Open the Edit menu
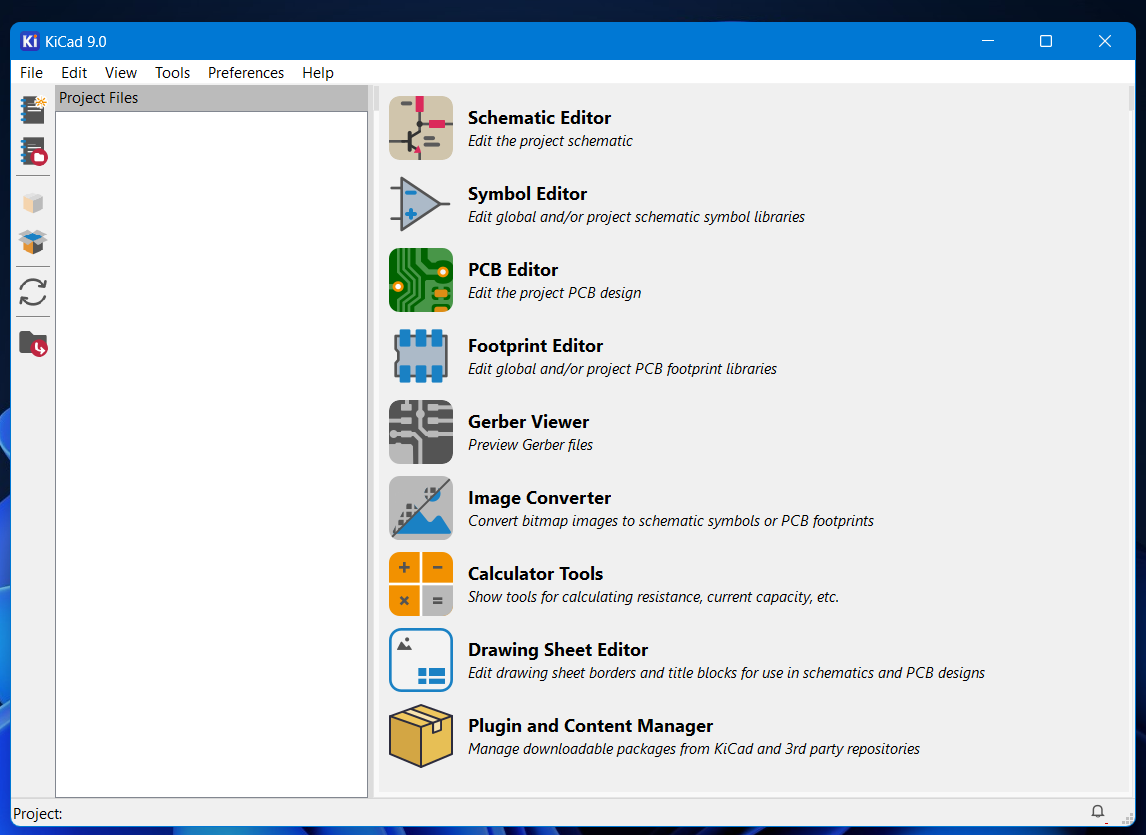 74,72
